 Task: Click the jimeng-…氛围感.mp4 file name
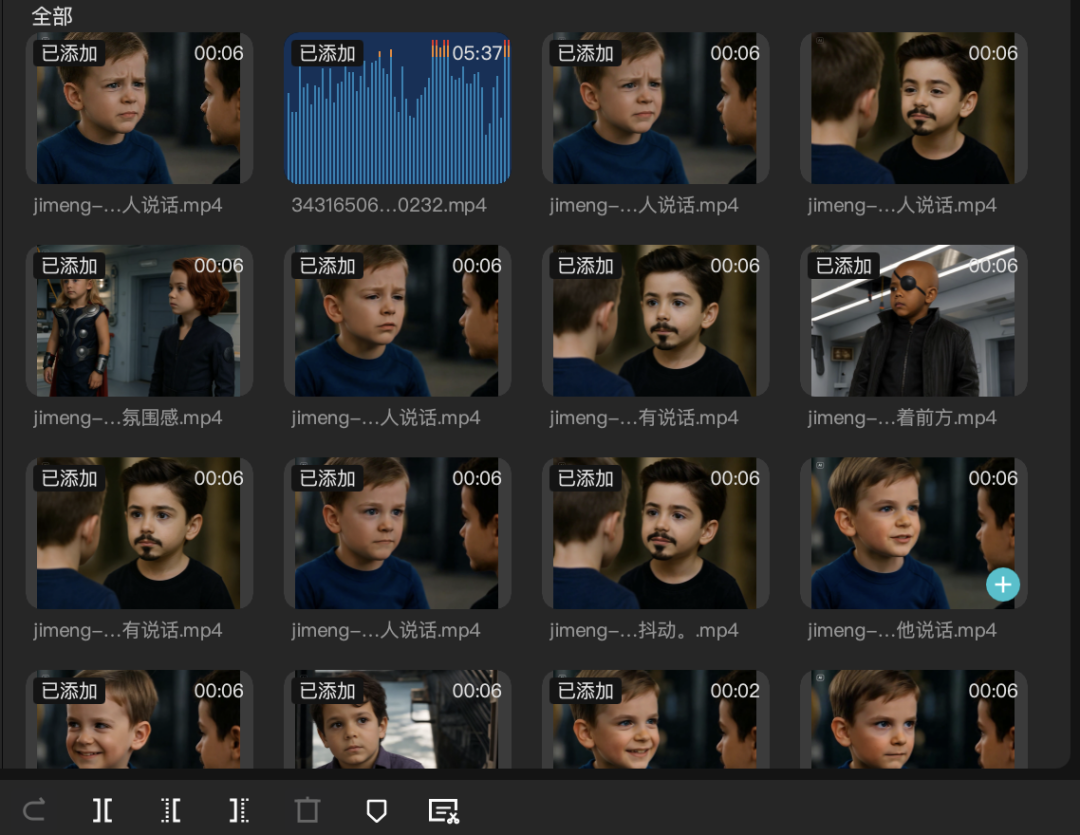point(128,418)
